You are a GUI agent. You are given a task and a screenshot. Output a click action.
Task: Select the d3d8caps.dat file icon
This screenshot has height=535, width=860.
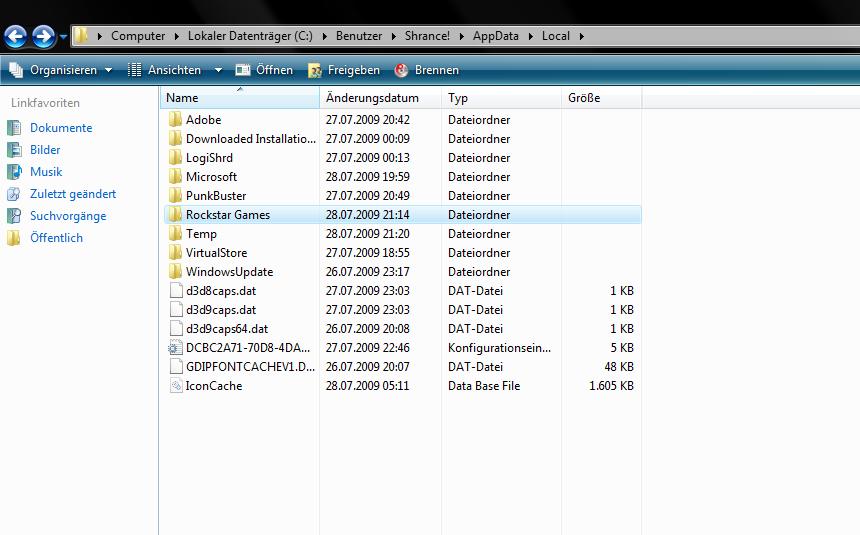176,291
